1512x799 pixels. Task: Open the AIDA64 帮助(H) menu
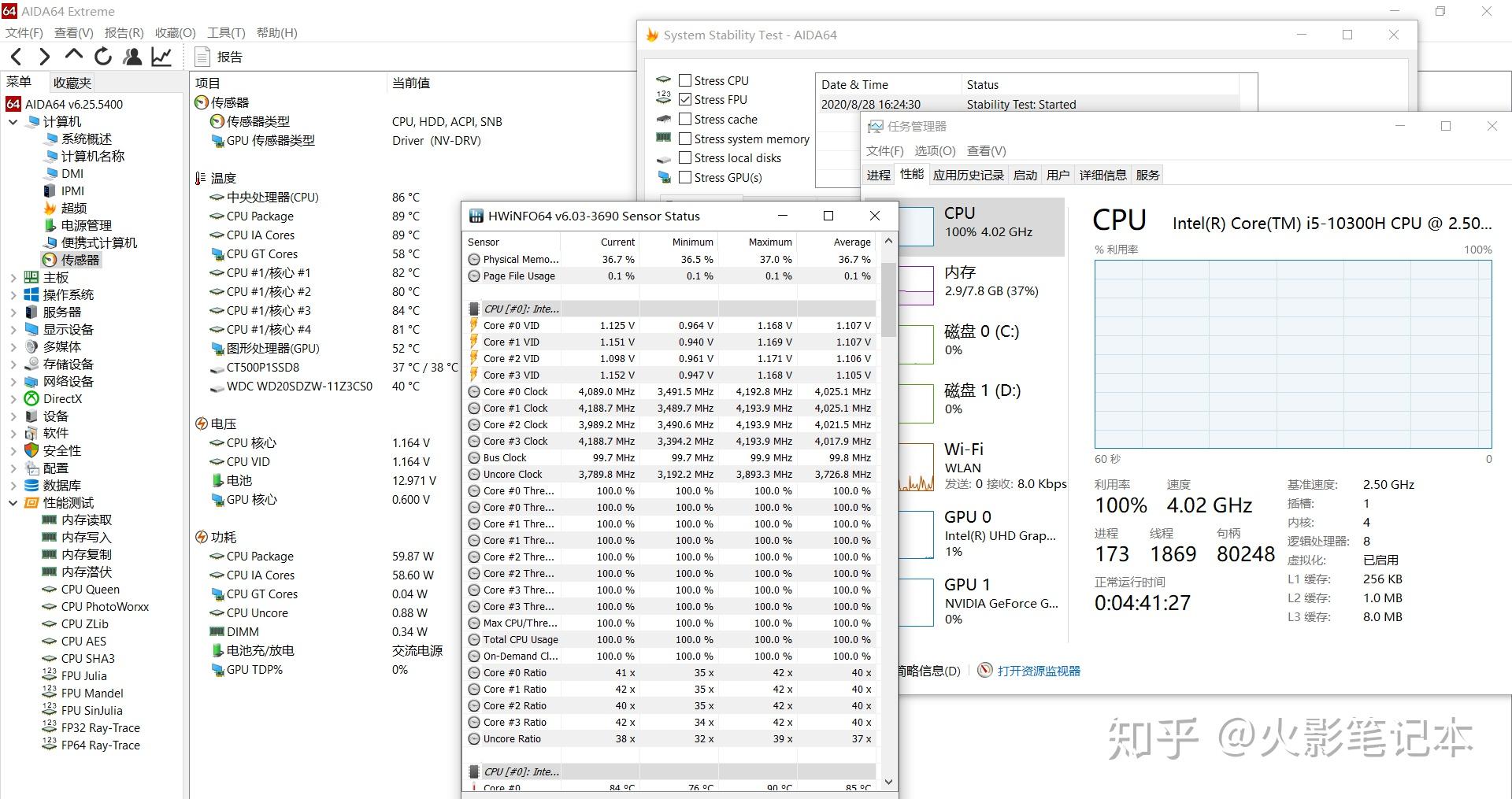277,32
